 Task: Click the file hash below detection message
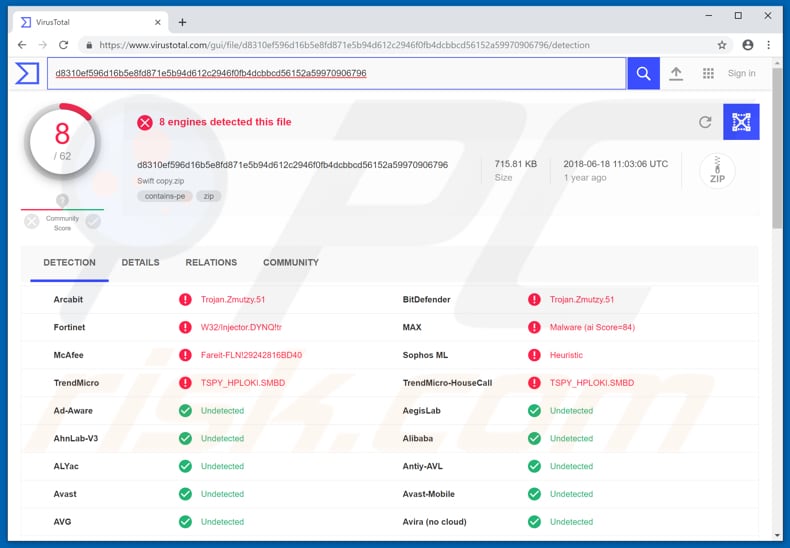coord(292,165)
